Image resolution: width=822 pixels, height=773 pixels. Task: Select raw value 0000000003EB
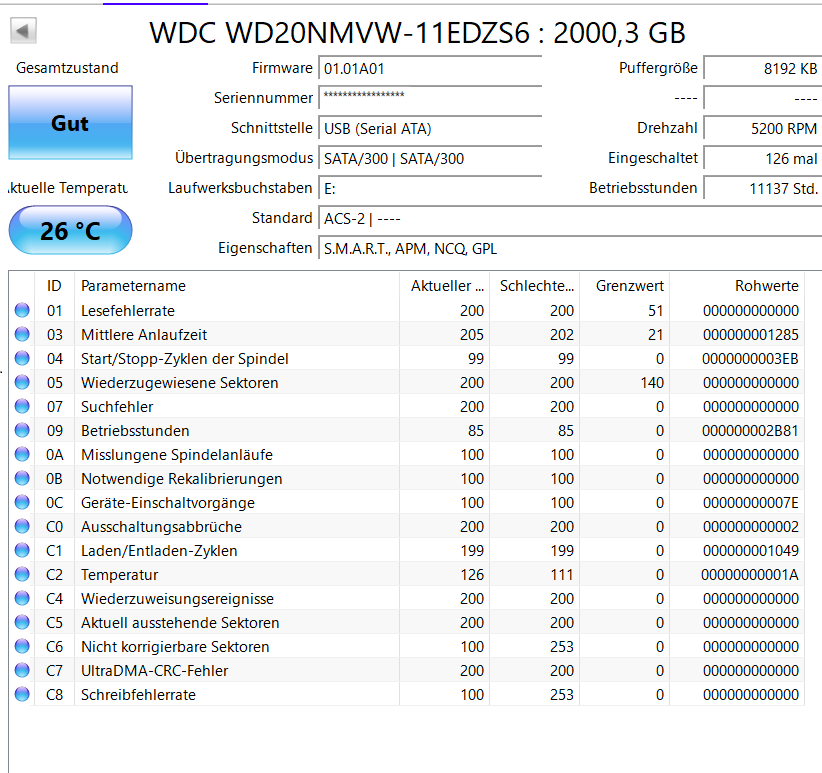pyautogui.click(x=751, y=359)
